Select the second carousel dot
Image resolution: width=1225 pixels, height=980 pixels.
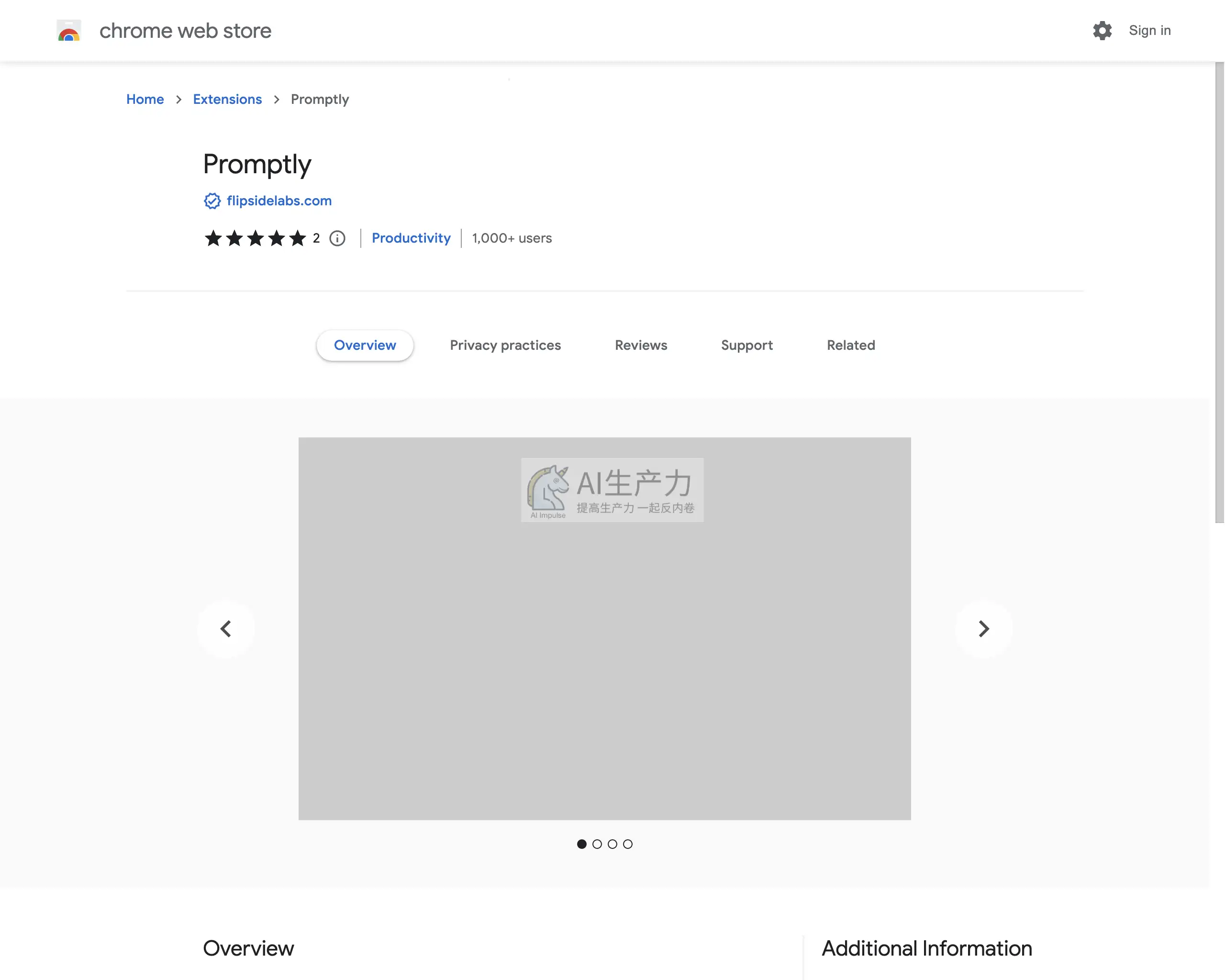(x=597, y=844)
